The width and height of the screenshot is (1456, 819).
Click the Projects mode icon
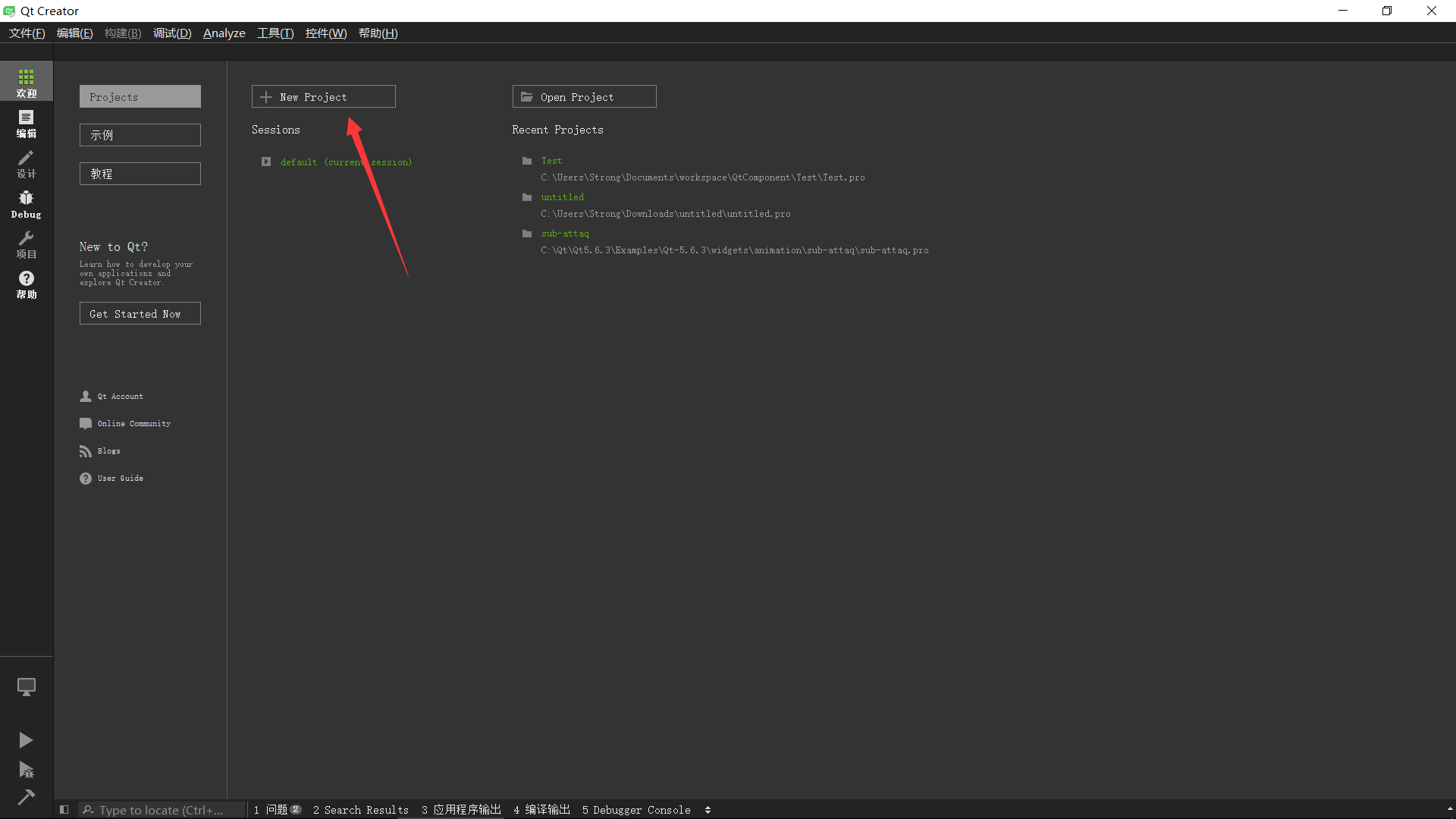pos(26,244)
